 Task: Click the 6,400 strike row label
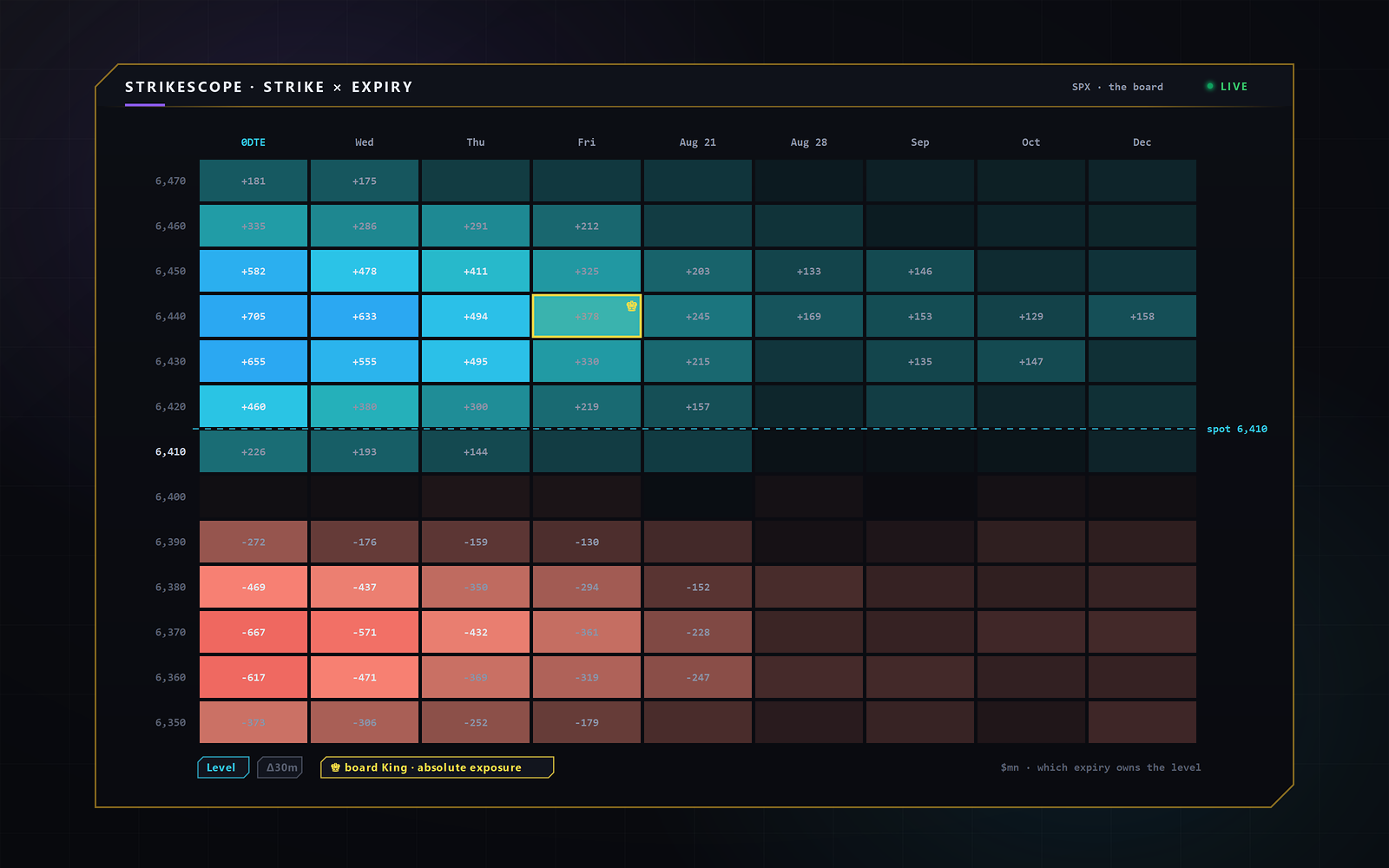tap(170, 496)
